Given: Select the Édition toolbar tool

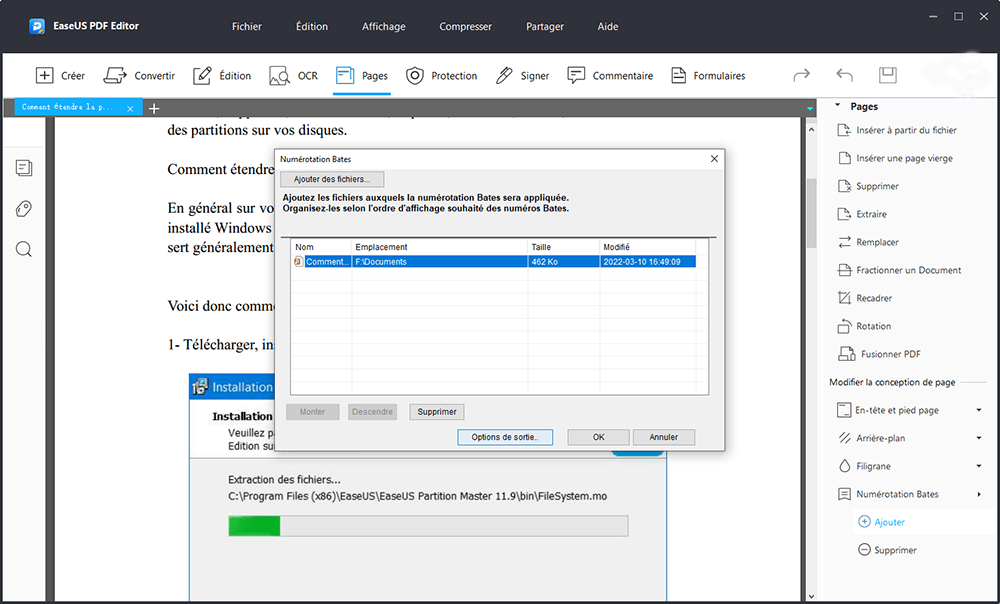Looking at the screenshot, I should [222, 76].
